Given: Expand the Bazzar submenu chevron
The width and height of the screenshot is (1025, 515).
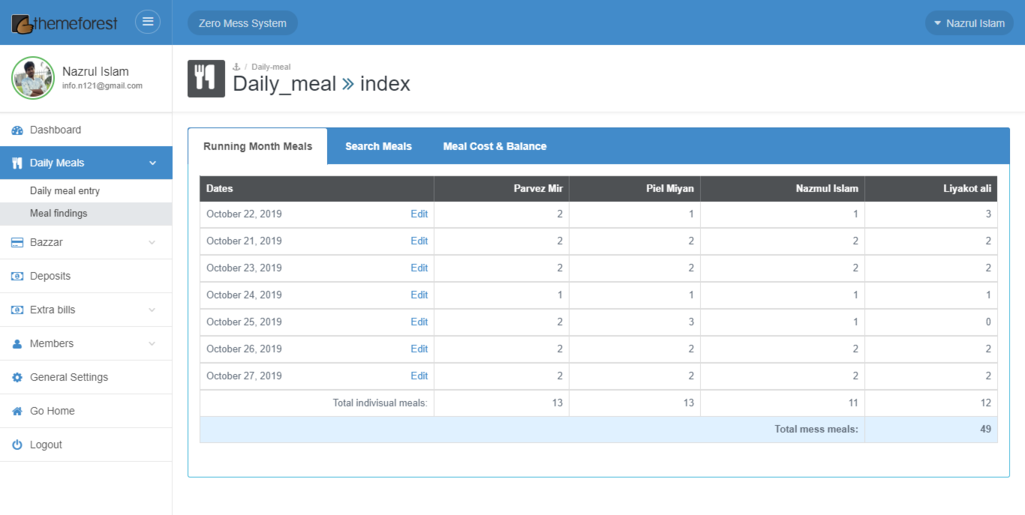Looking at the screenshot, I should 152,242.
